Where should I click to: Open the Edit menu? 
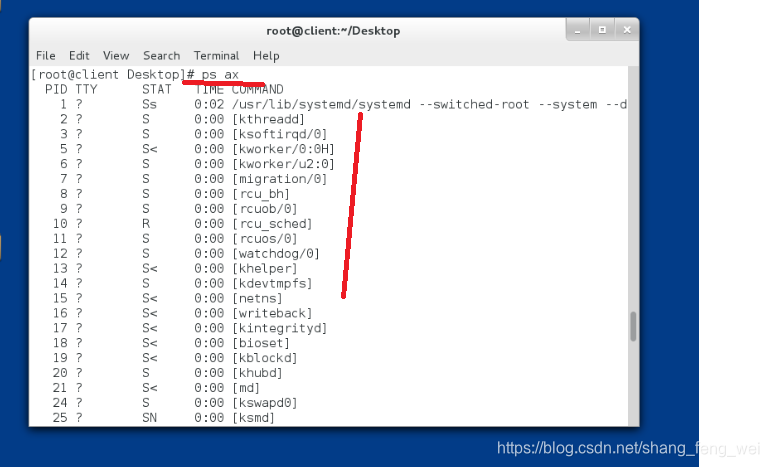point(79,55)
